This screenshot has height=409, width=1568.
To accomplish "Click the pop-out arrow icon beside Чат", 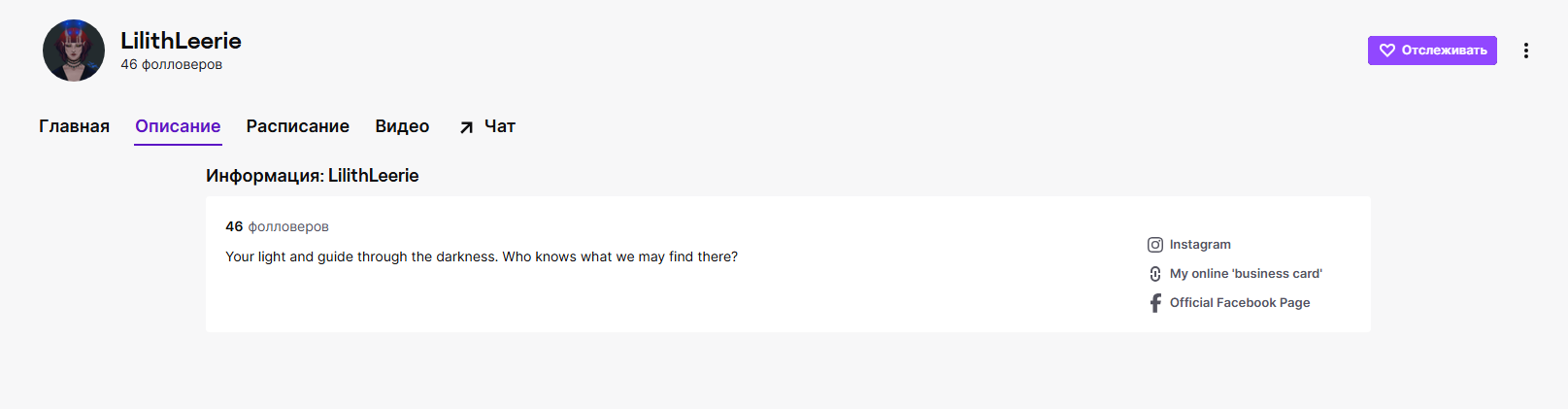I will (467, 127).
